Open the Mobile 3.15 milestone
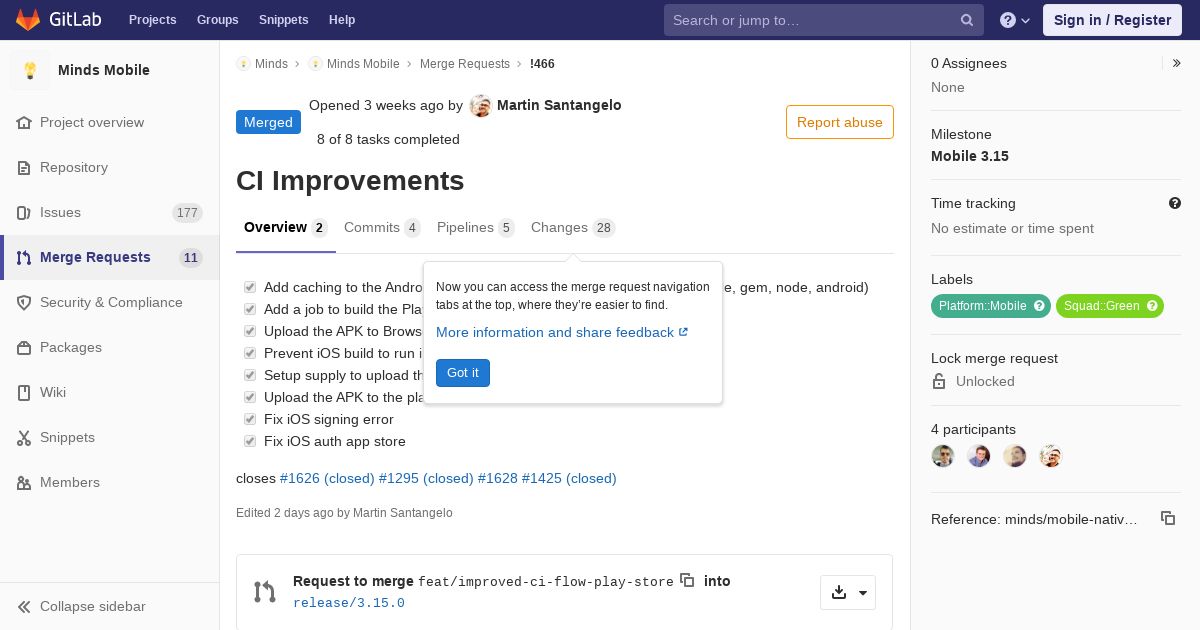The width and height of the screenshot is (1200, 630). [970, 156]
